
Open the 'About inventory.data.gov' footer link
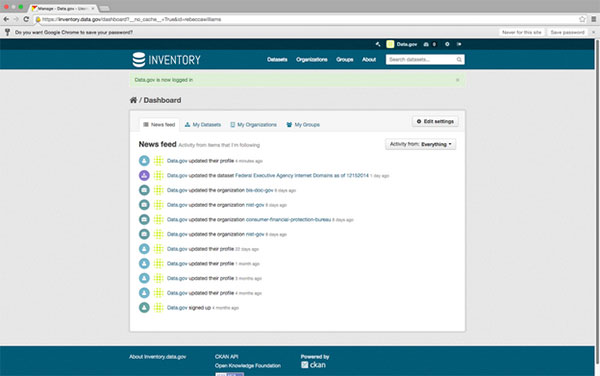click(157, 357)
